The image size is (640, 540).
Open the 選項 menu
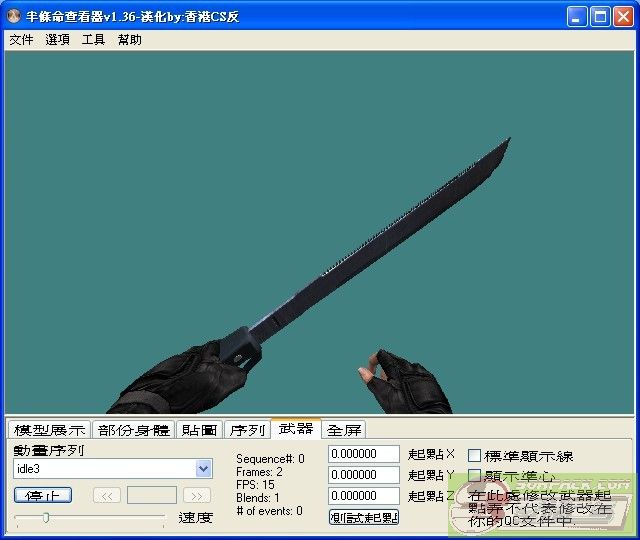point(57,40)
